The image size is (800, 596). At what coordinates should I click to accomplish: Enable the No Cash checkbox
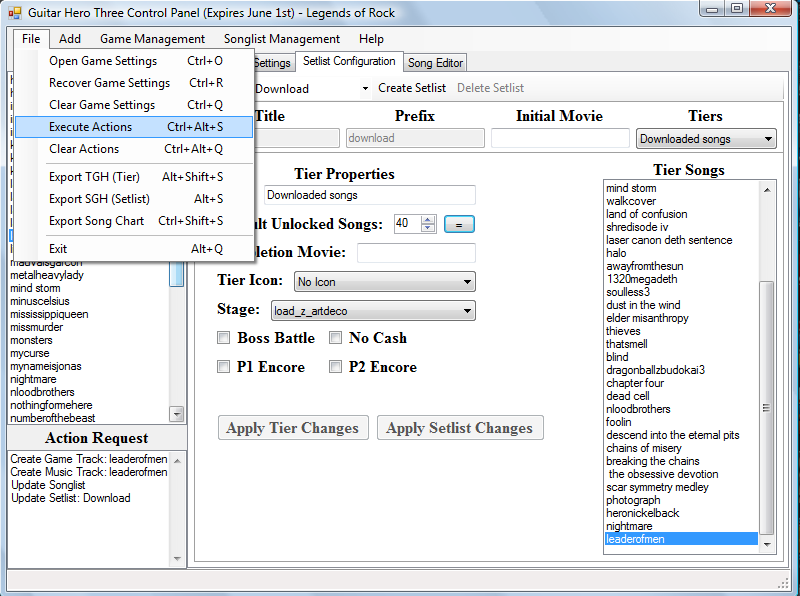335,338
